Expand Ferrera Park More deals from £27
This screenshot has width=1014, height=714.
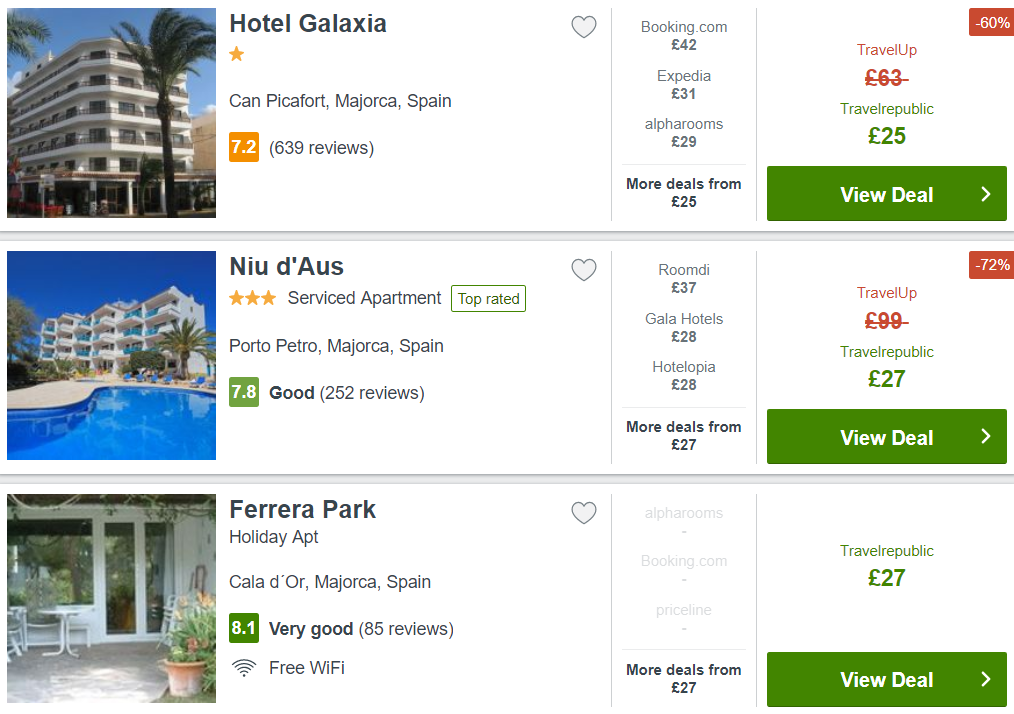[684, 678]
